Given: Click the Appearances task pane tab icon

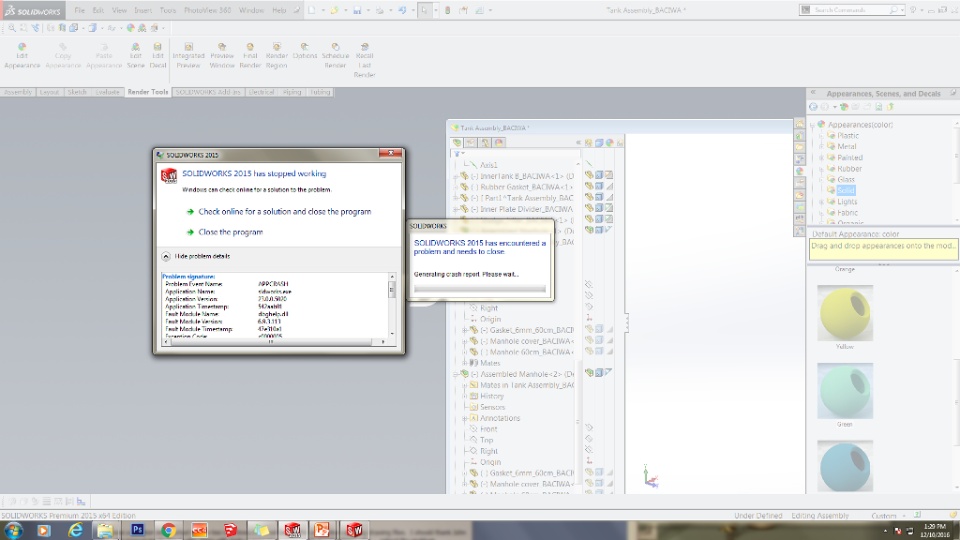Looking at the screenshot, I should tap(800, 171).
